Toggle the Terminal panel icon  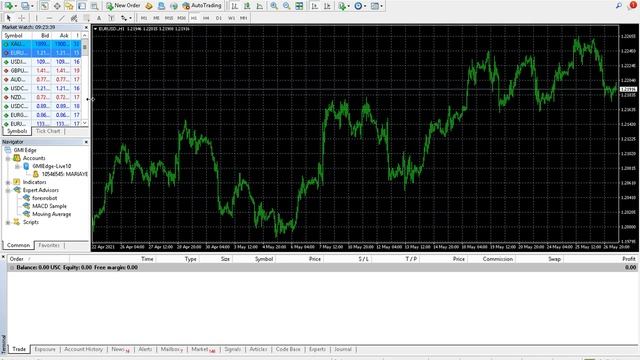click(82, 6)
